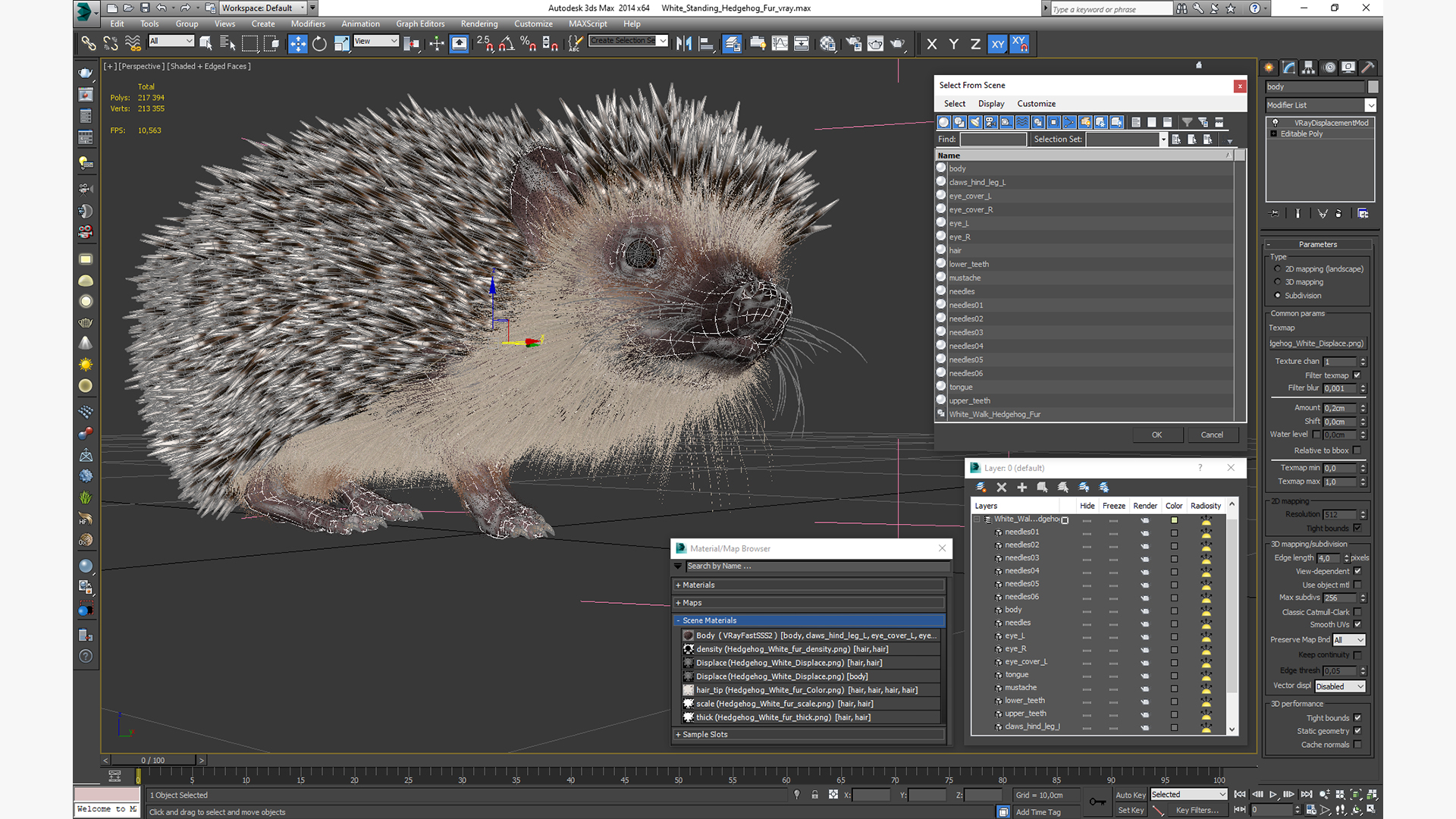This screenshot has width=1456, height=819.
Task: Enable Cache normals checkbox
Action: pos(1357,745)
